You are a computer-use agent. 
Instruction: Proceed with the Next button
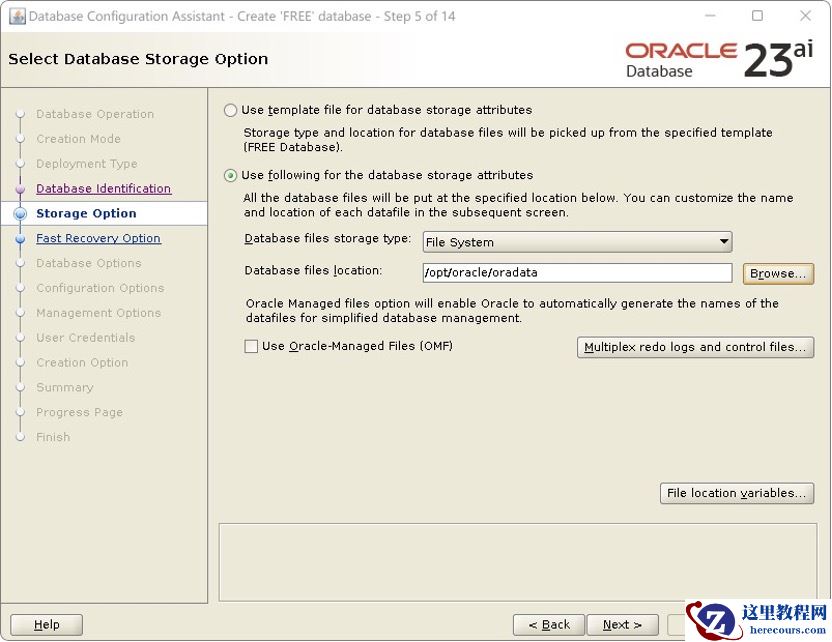point(622,624)
